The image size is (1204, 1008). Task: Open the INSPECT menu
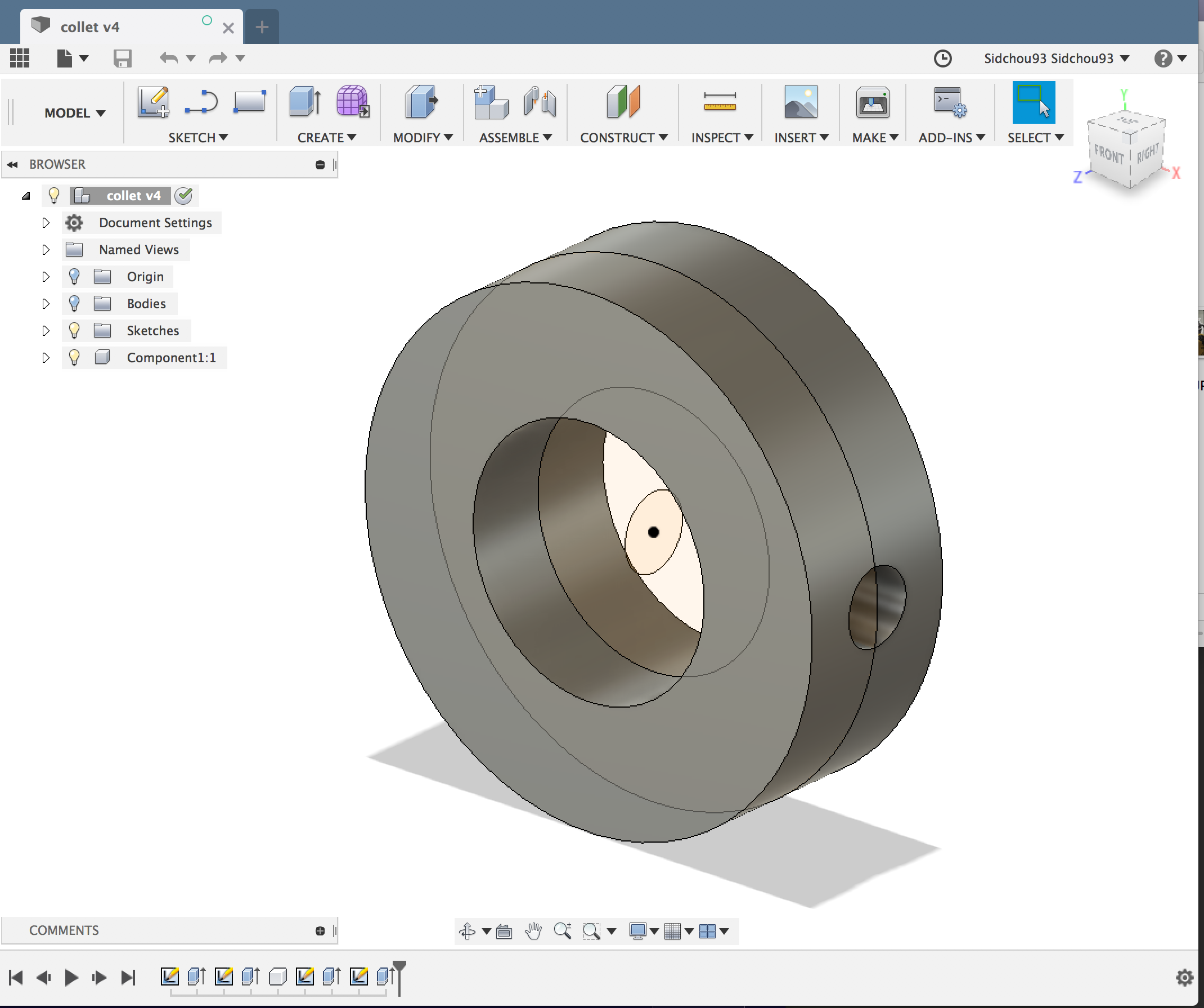pyautogui.click(x=722, y=138)
